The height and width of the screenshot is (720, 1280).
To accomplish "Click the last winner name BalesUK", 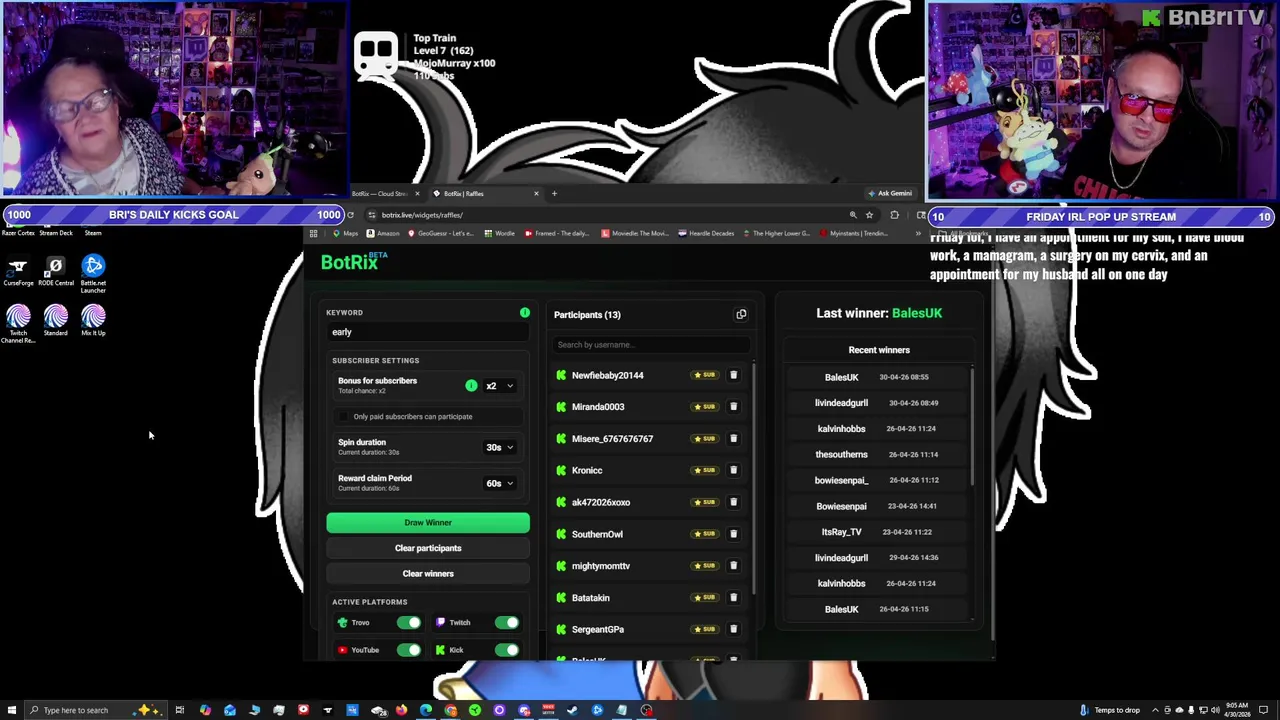I will tap(917, 313).
